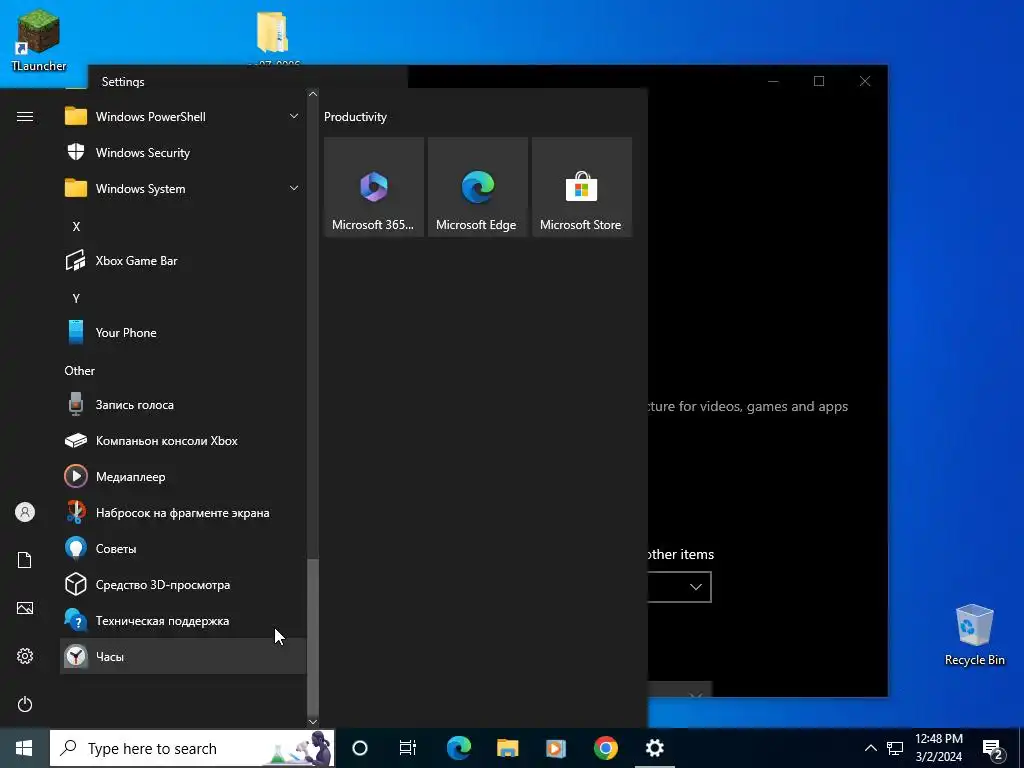Image resolution: width=1024 pixels, height=768 pixels.
Task: Launch Google Chrome from the taskbar
Action: click(x=605, y=748)
